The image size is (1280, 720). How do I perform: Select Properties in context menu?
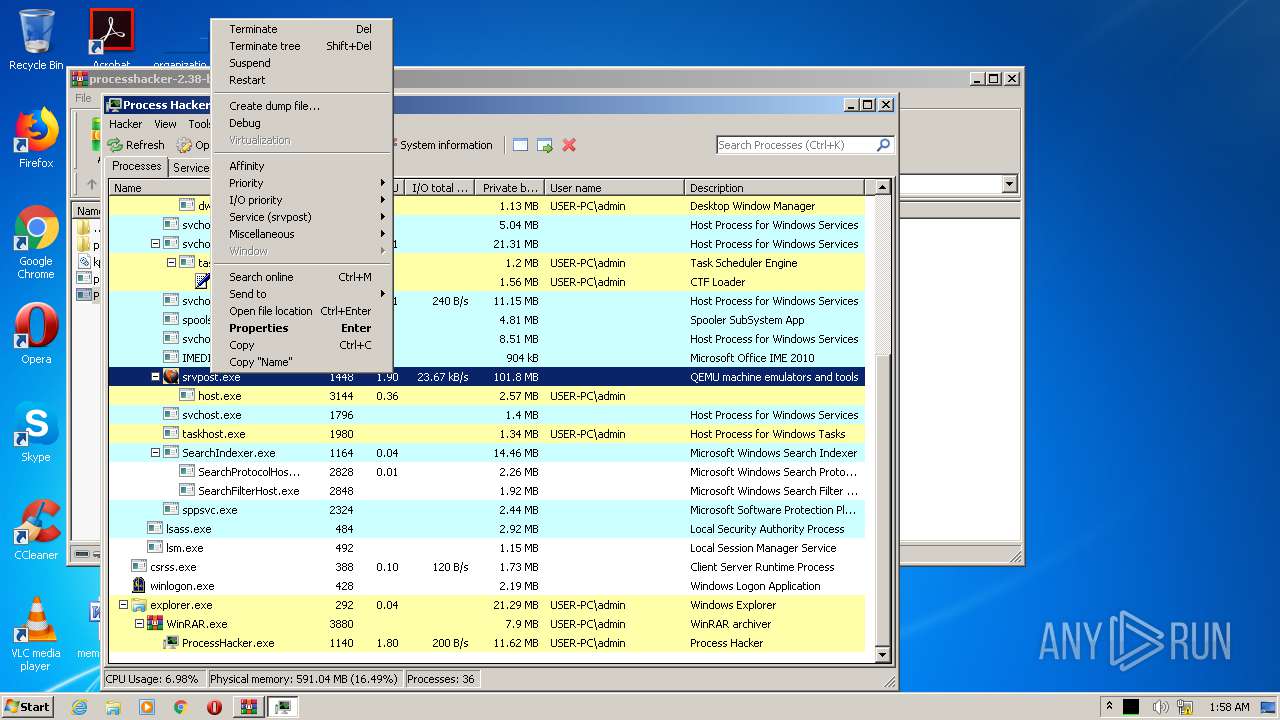point(301,328)
